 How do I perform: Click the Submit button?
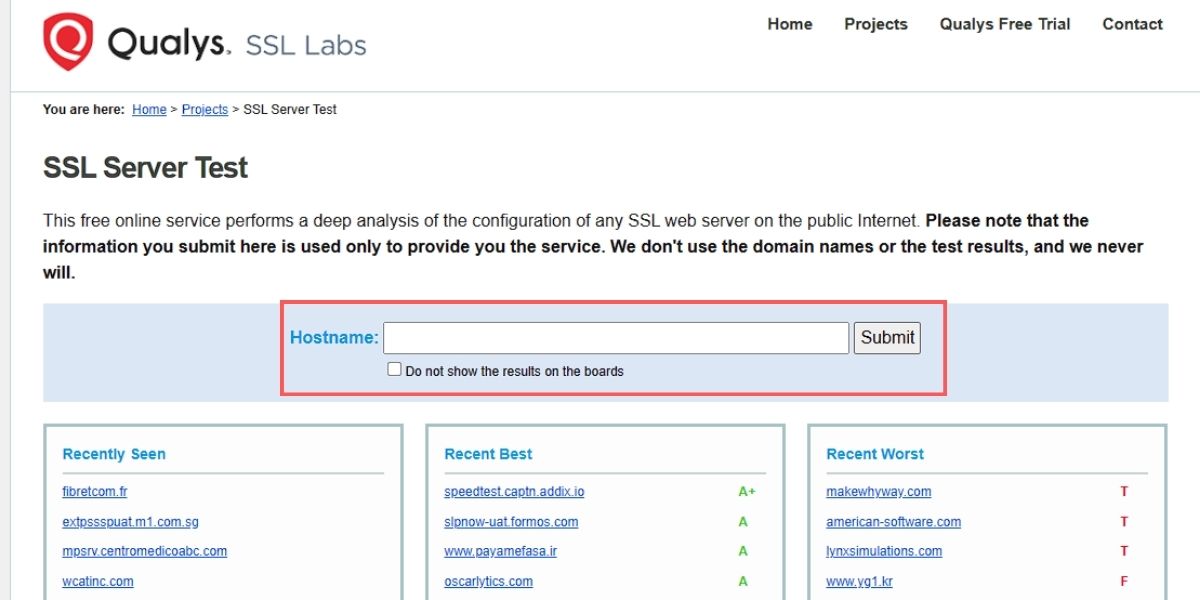click(887, 338)
